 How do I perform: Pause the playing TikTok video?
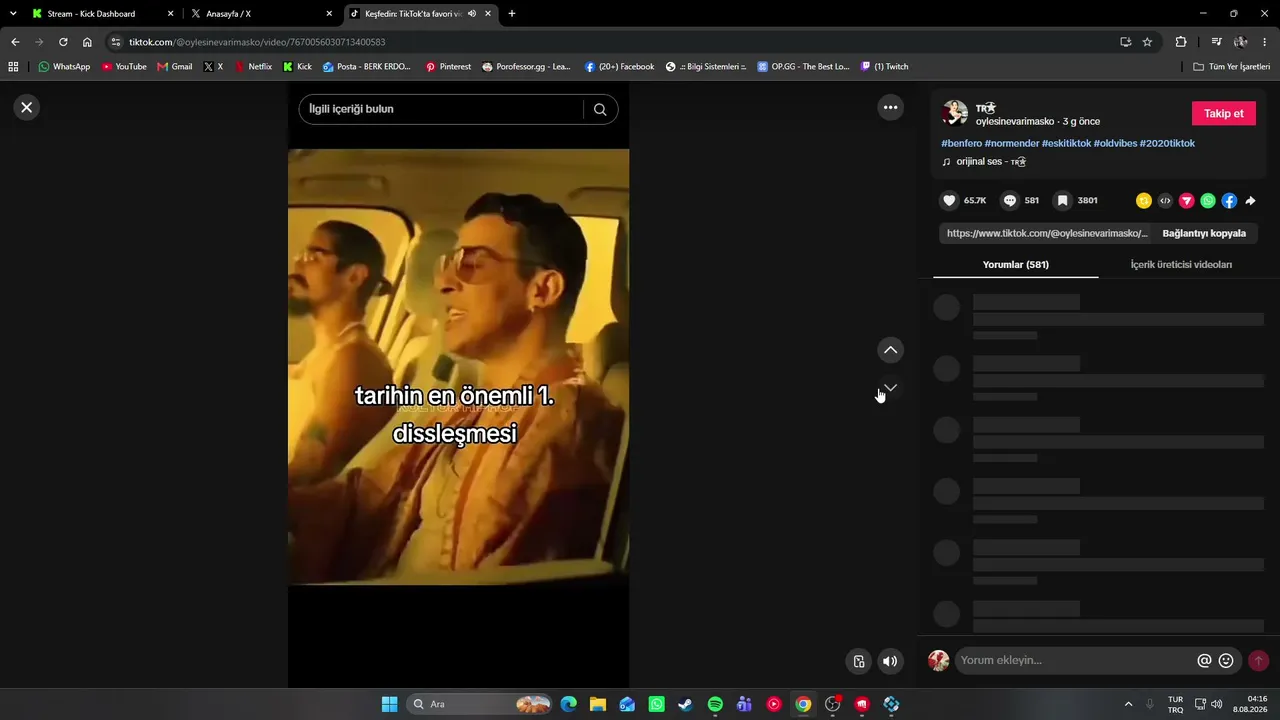tap(458, 367)
